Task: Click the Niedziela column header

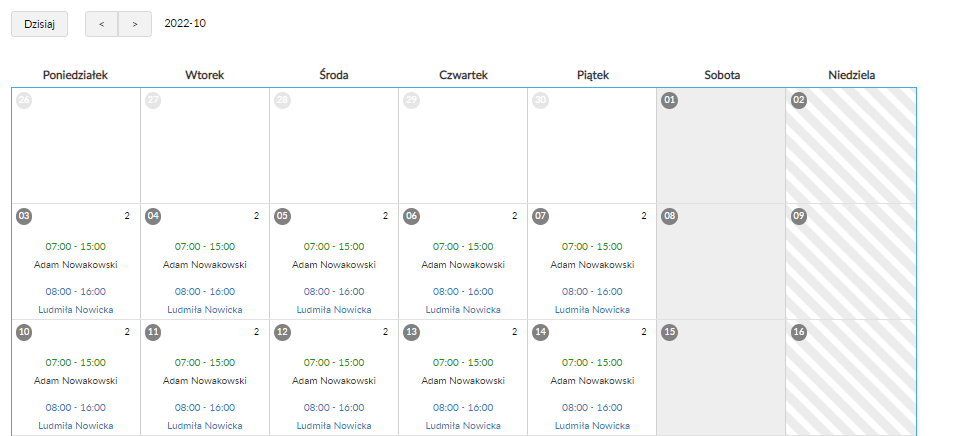Action: click(850, 75)
